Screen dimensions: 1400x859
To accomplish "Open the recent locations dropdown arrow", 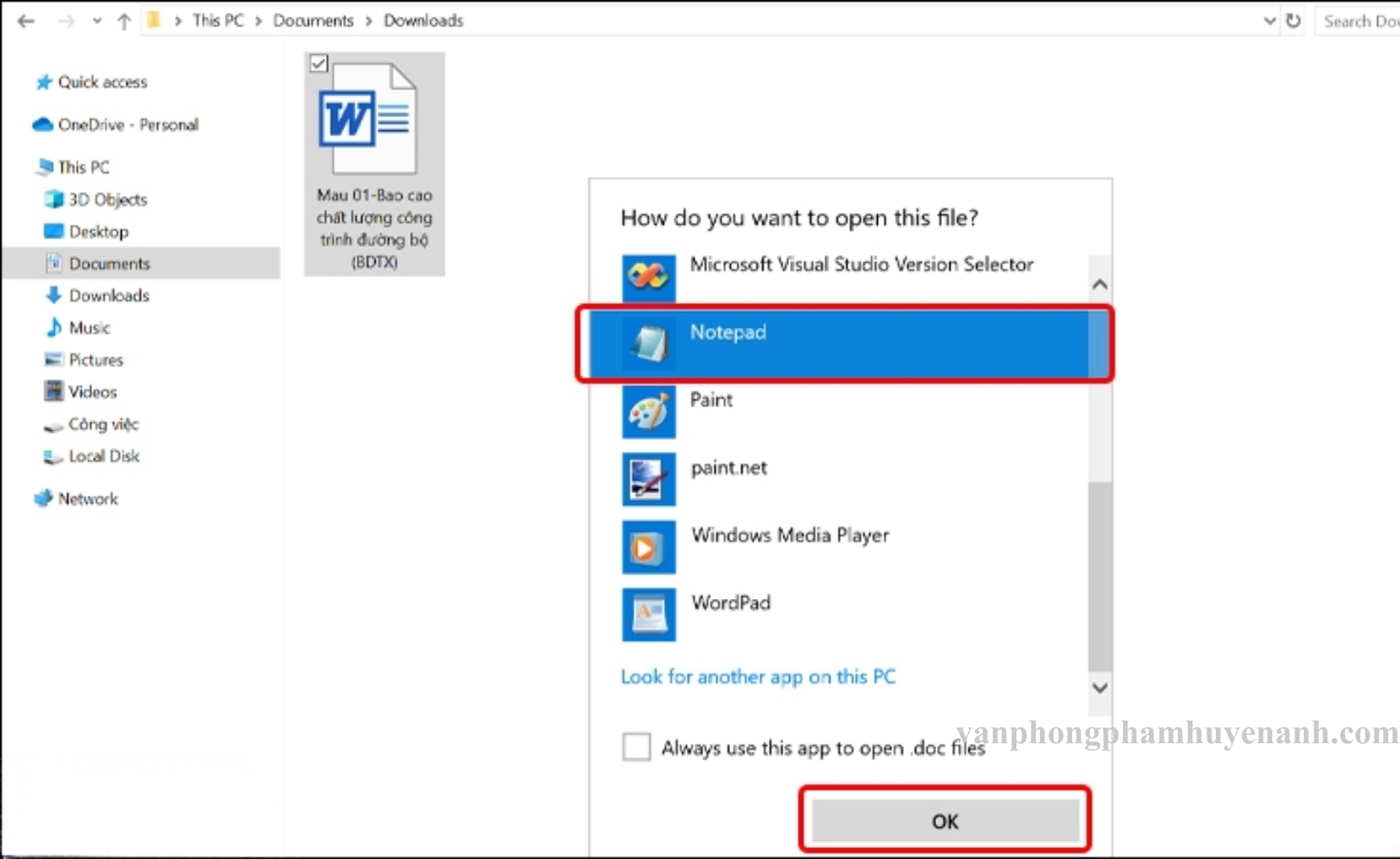I will (x=96, y=21).
